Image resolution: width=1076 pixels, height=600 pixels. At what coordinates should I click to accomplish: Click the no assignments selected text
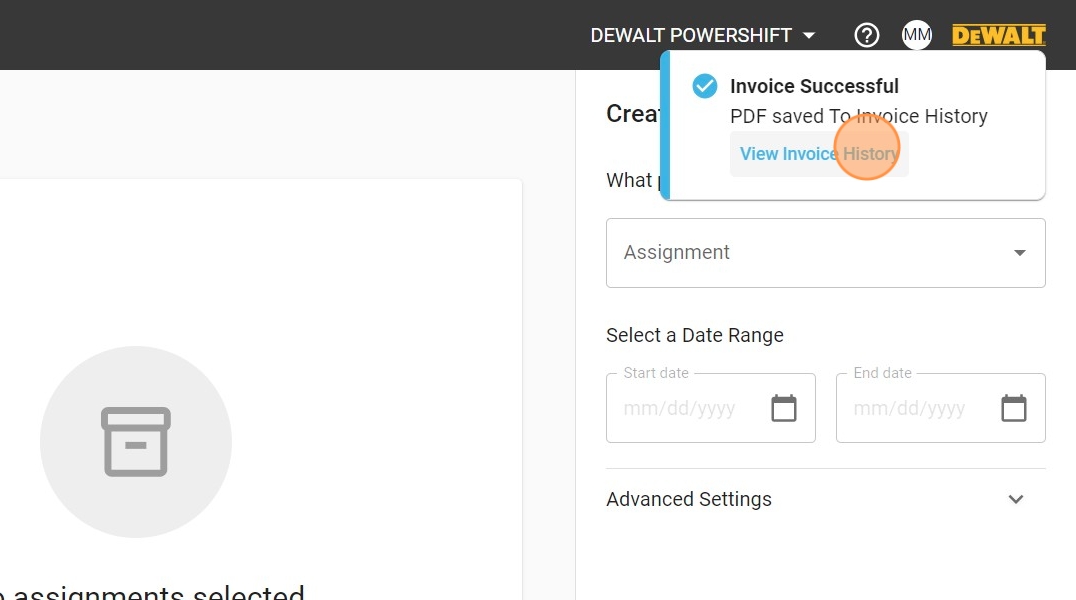point(152,593)
